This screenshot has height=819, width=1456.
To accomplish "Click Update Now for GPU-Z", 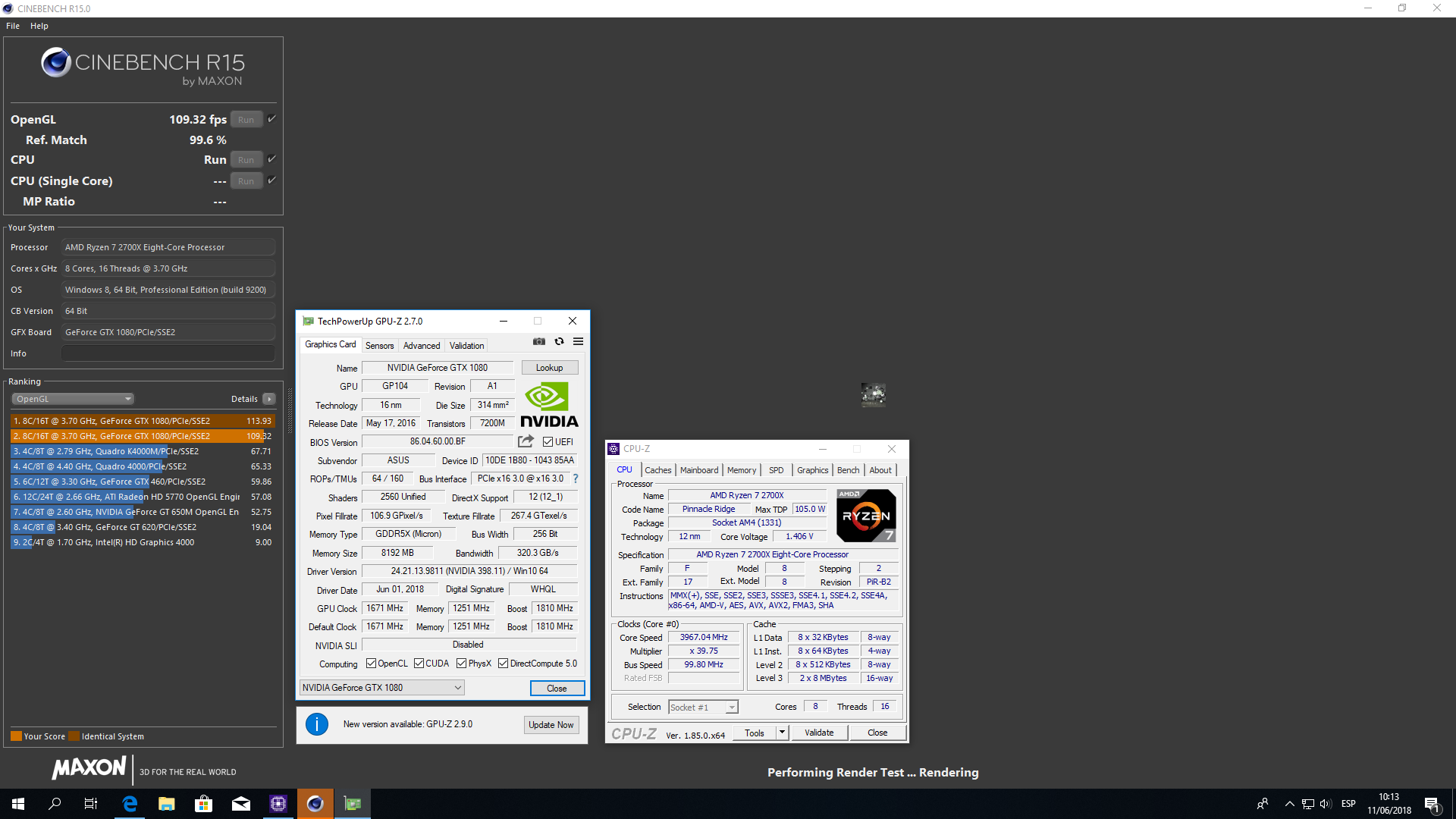I will coord(551,725).
